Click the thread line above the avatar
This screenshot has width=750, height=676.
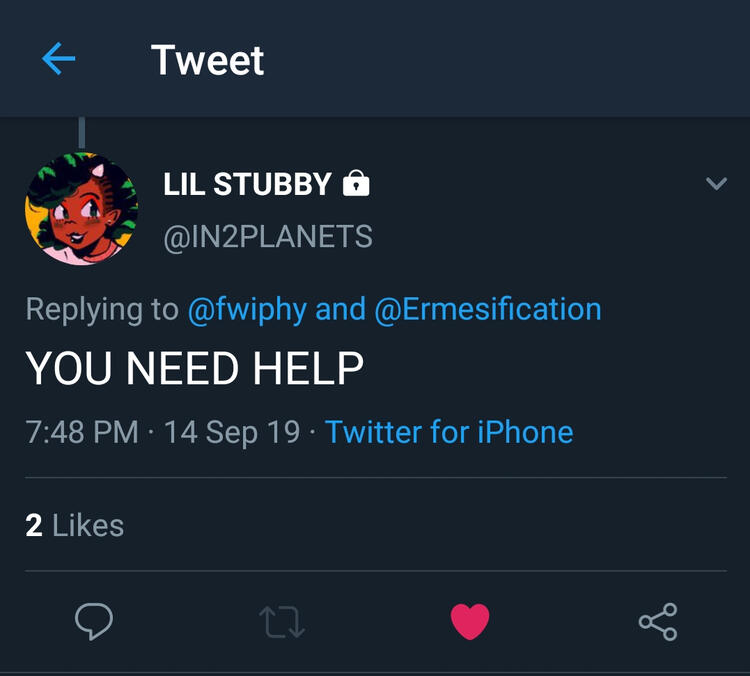click(81, 132)
